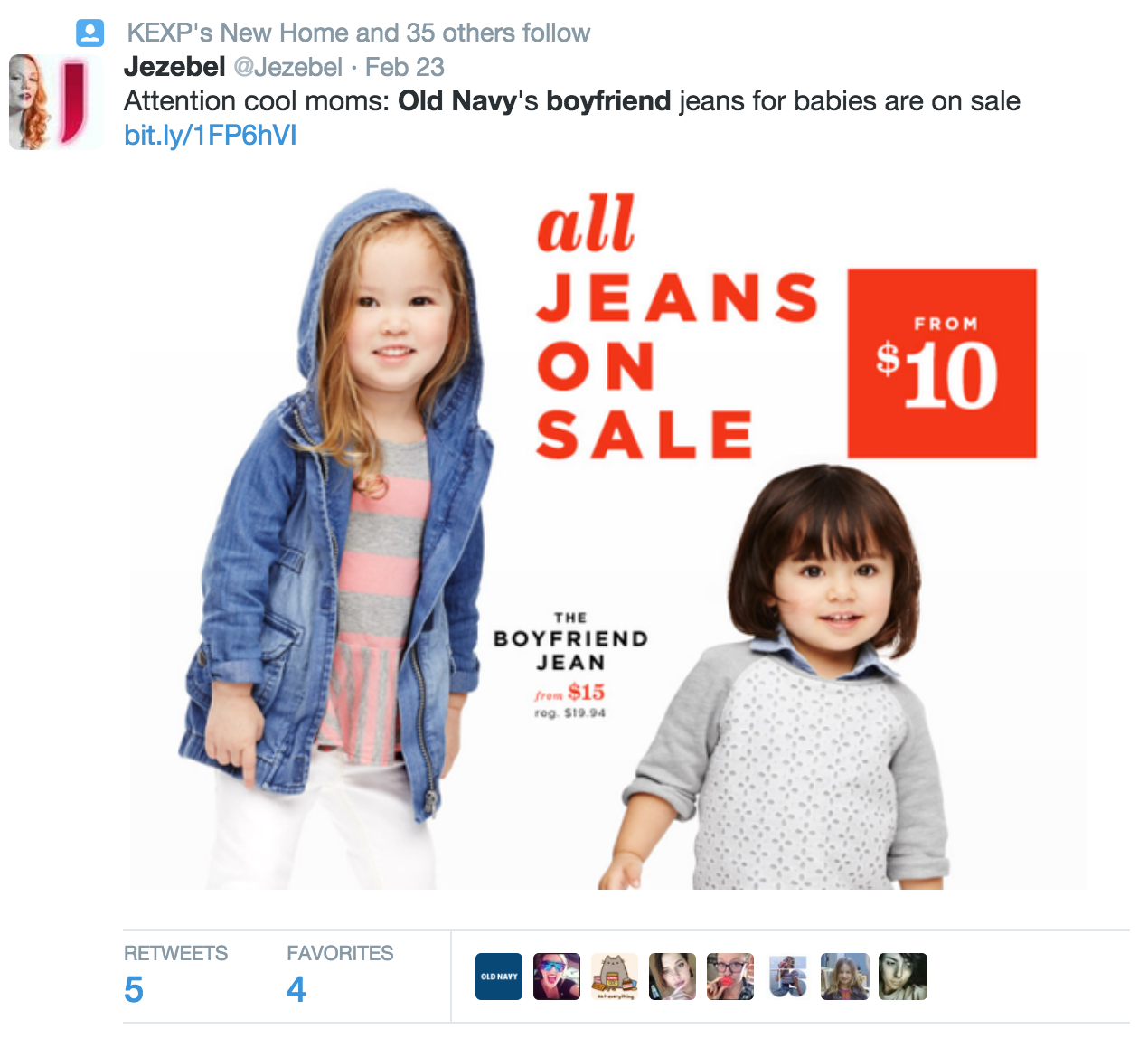Click the blue follower person icon
Viewport: 1148px width, 1038px height.
tap(89, 33)
